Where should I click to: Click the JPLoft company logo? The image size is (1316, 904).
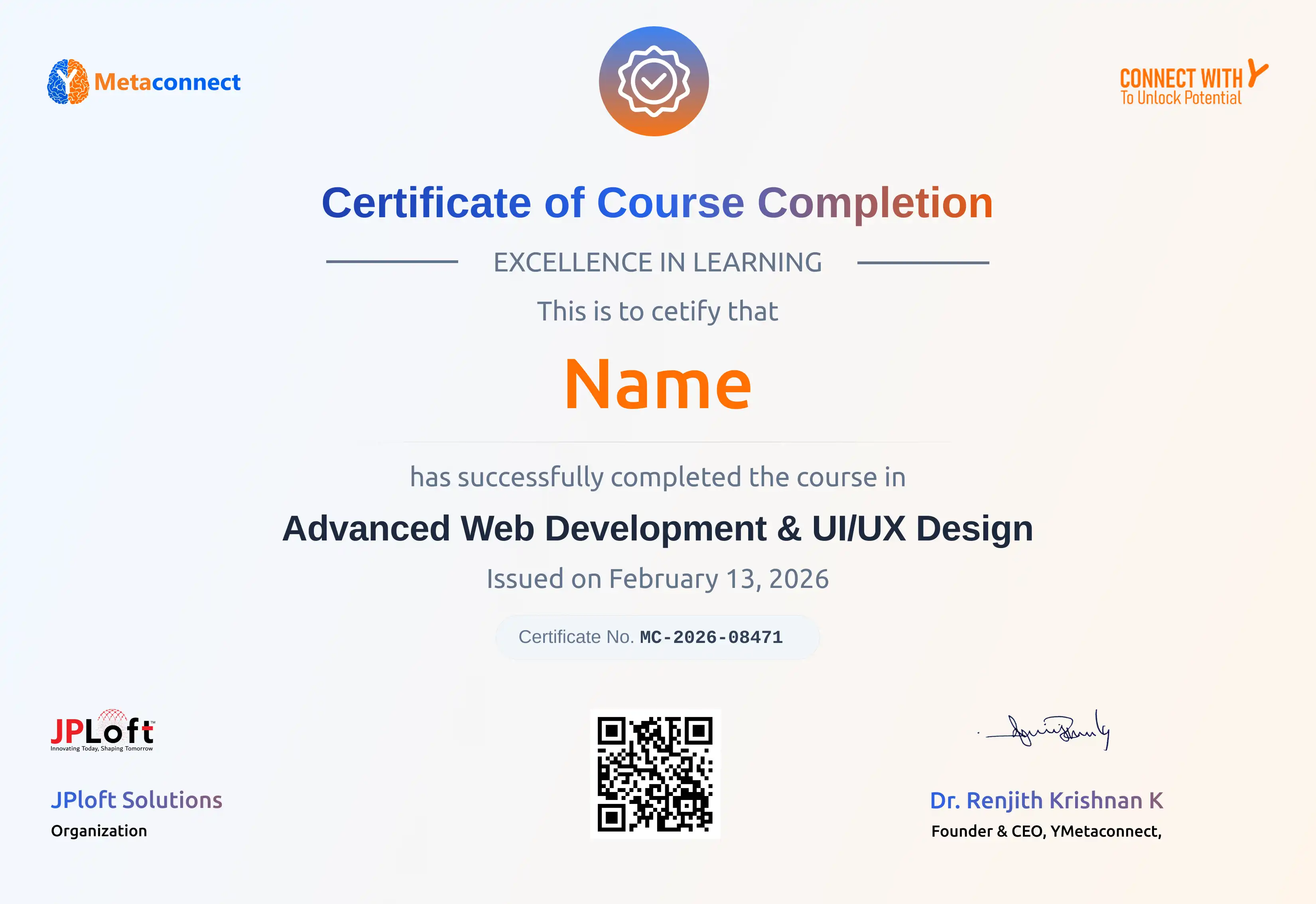(x=102, y=731)
